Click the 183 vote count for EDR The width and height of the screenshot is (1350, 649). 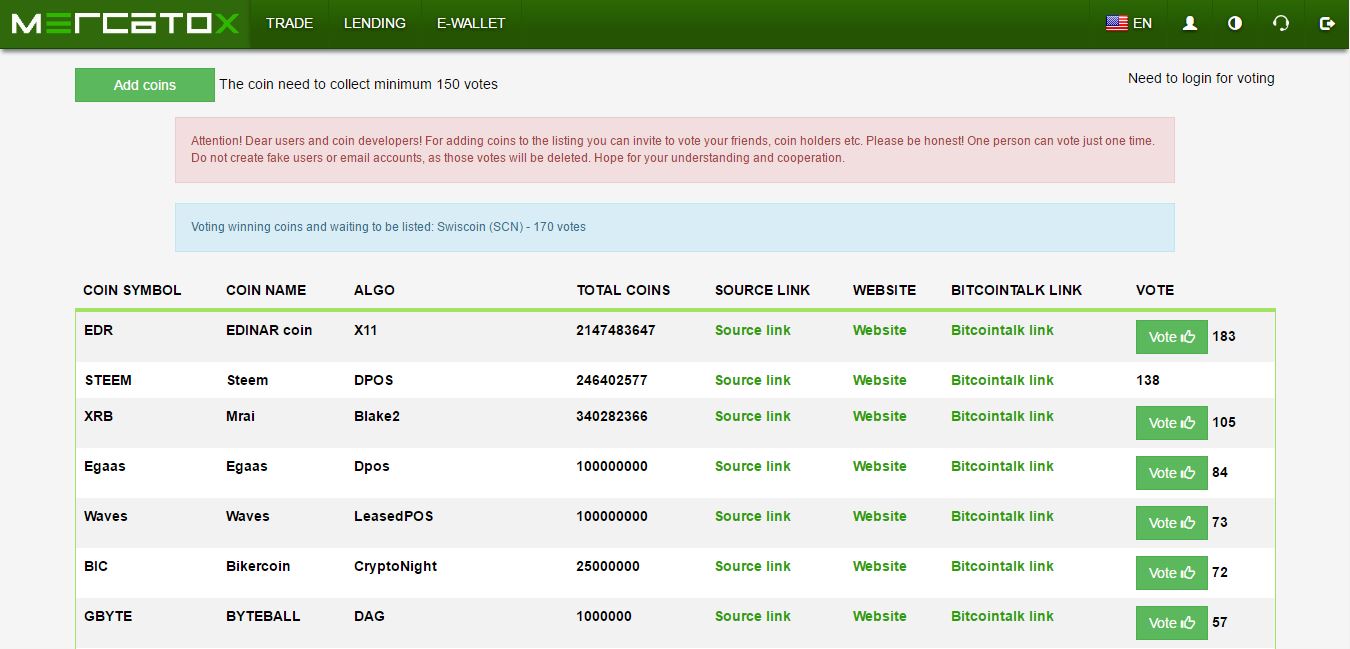pos(1224,337)
